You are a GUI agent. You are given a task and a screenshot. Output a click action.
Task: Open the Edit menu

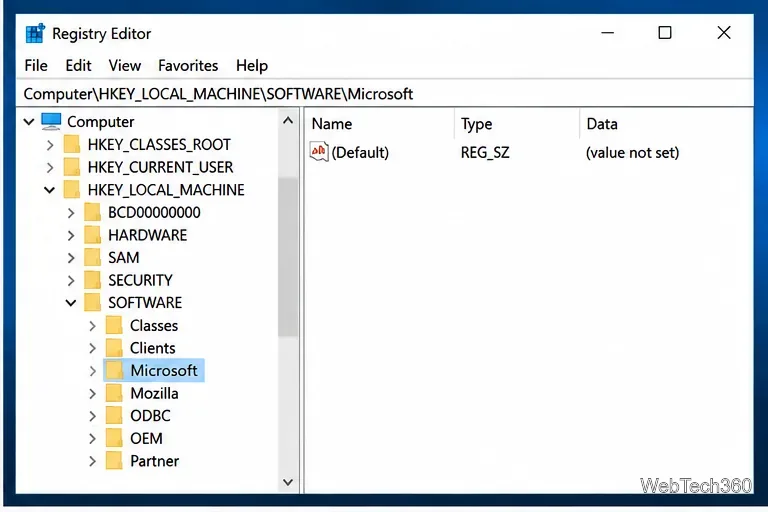pyautogui.click(x=78, y=66)
